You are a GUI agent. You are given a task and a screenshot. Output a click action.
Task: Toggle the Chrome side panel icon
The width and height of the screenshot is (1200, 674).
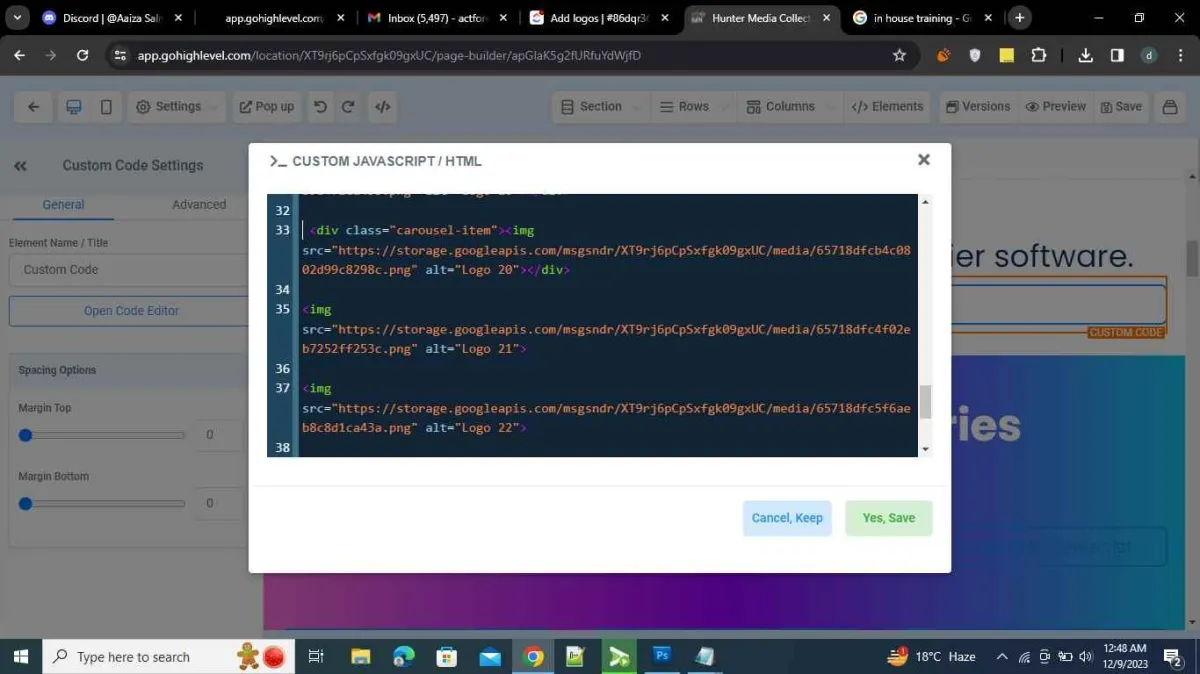coord(1117,56)
